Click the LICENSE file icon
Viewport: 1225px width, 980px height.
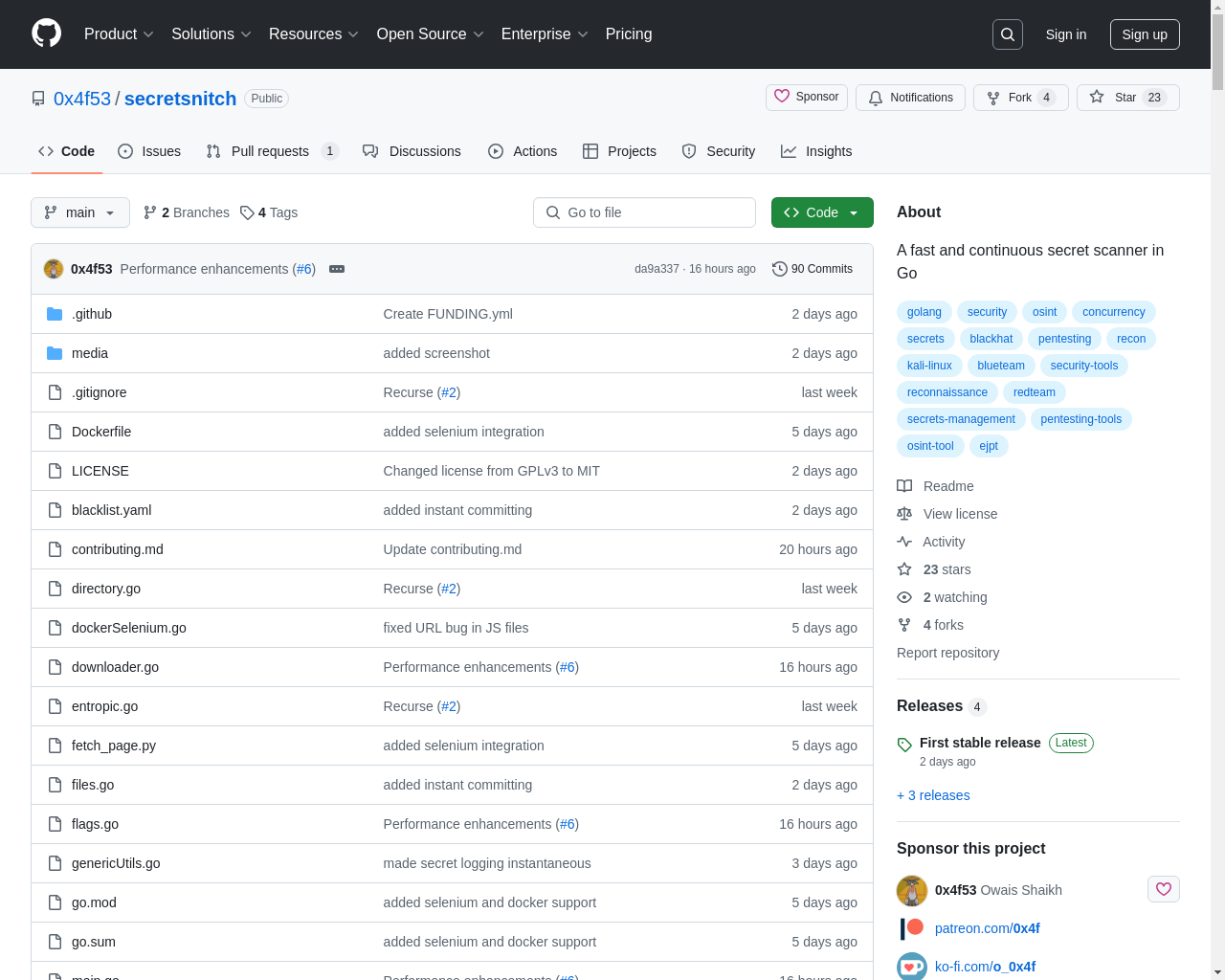(x=55, y=471)
